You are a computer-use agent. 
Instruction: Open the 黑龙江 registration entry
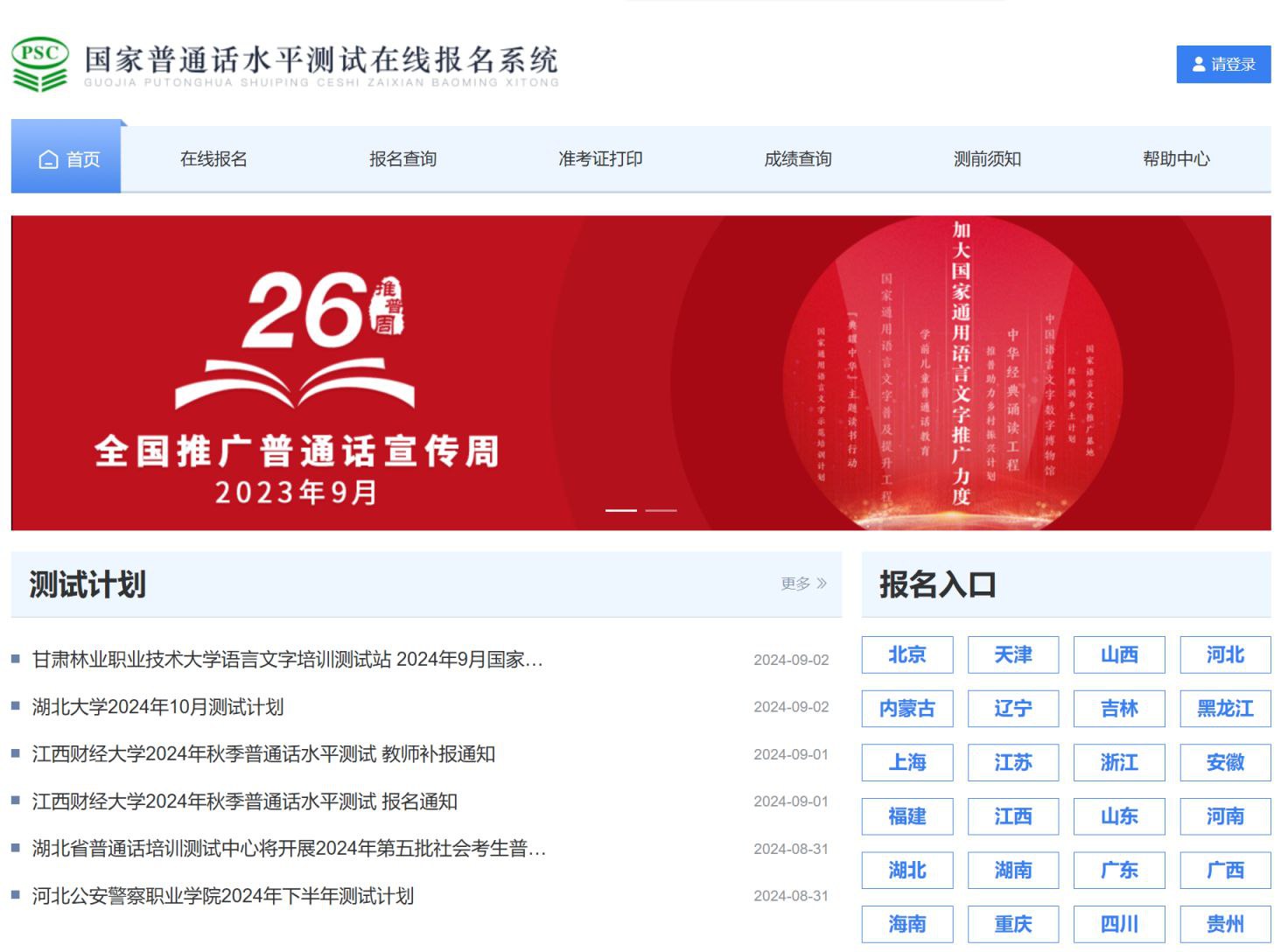pos(1225,709)
